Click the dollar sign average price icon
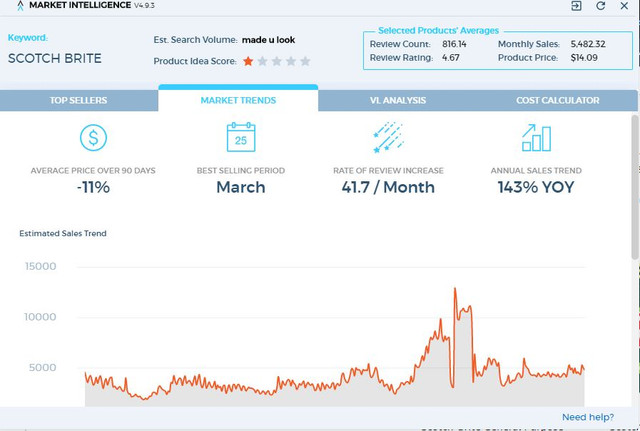 tap(93, 138)
